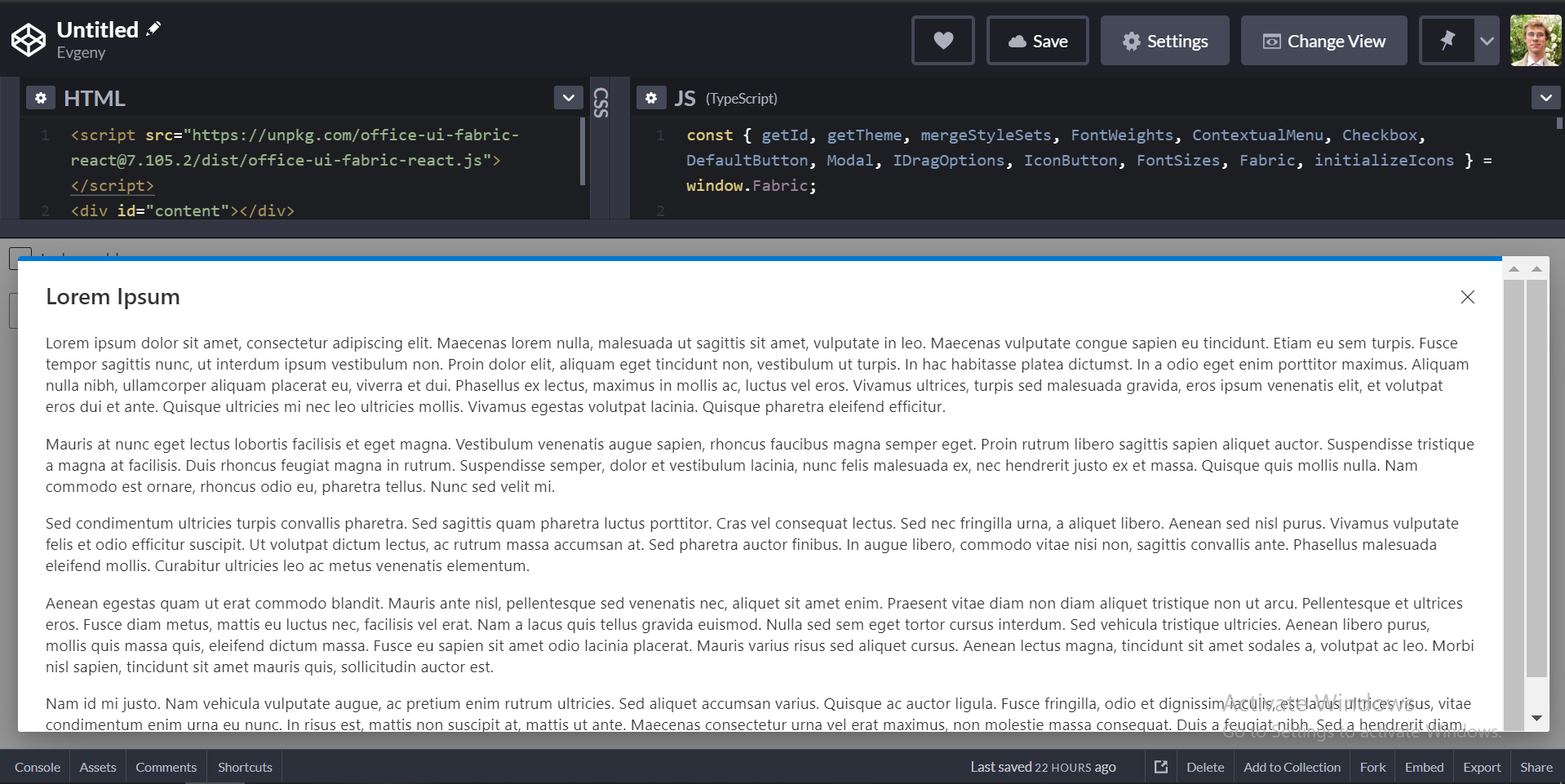This screenshot has width=1565, height=784.
Task: Click the Untitled pen title
Action: pyautogui.click(x=97, y=29)
